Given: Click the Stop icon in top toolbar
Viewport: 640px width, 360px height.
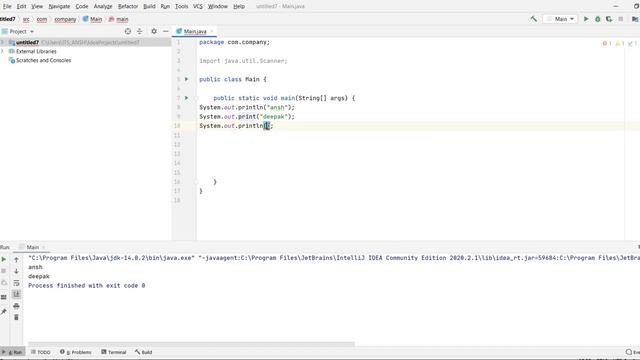Looking at the screenshot, I should 621,19.
